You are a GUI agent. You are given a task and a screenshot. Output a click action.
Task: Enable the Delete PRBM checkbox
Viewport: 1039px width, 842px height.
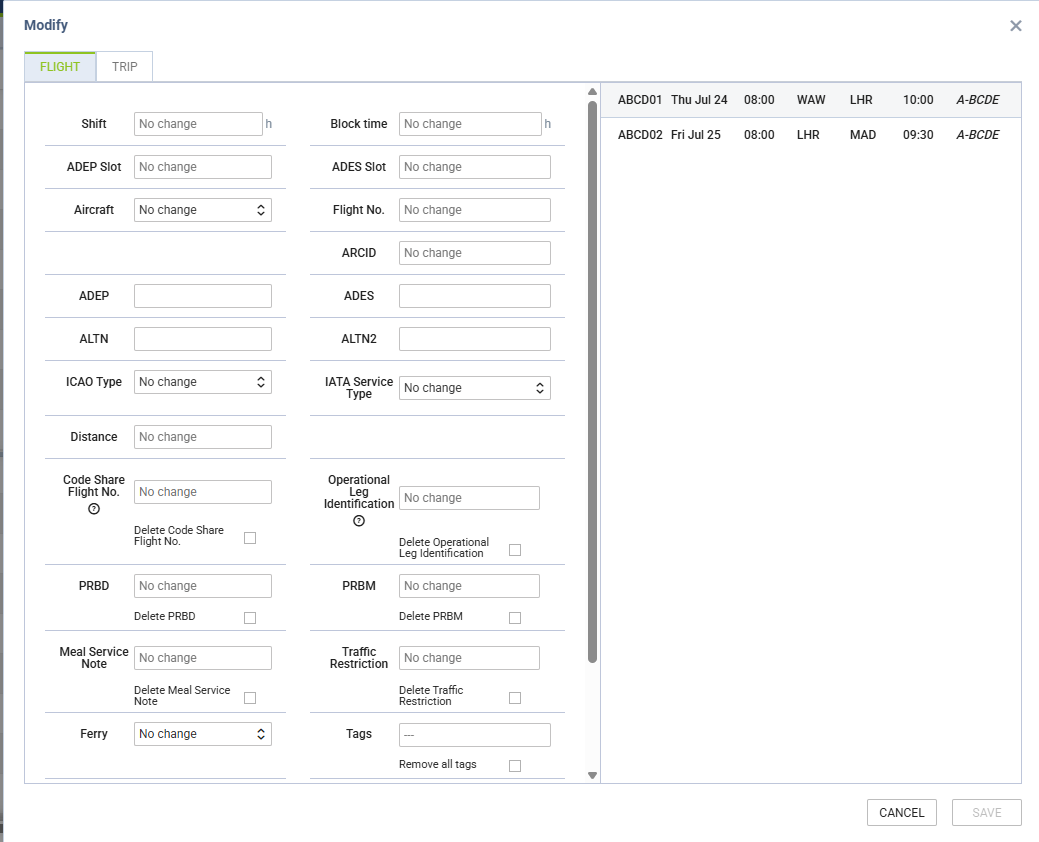coord(515,618)
